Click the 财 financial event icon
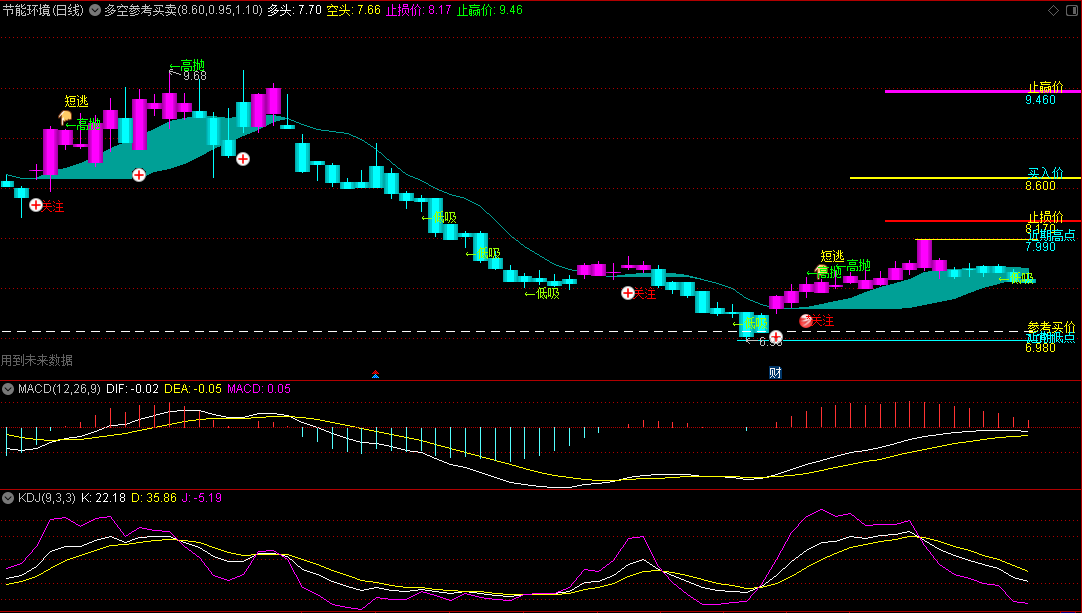Image resolution: width=1082 pixels, height=613 pixels. (775, 373)
